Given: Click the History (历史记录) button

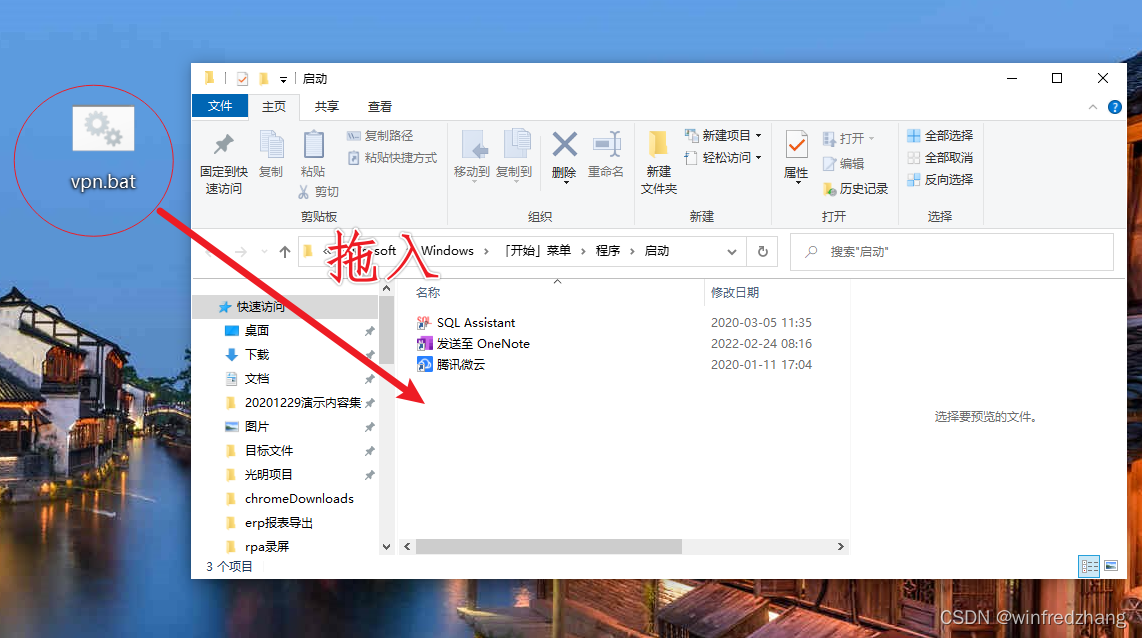Looking at the screenshot, I should point(855,189).
